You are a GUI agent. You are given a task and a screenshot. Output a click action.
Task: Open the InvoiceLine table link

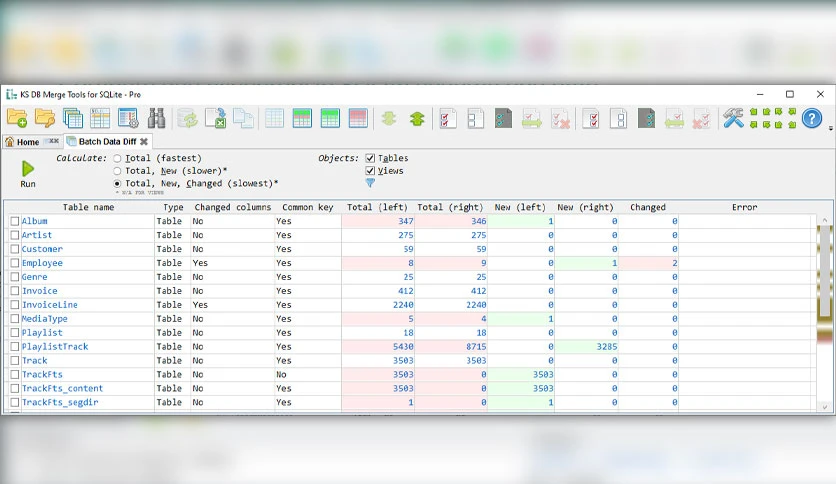coord(50,304)
